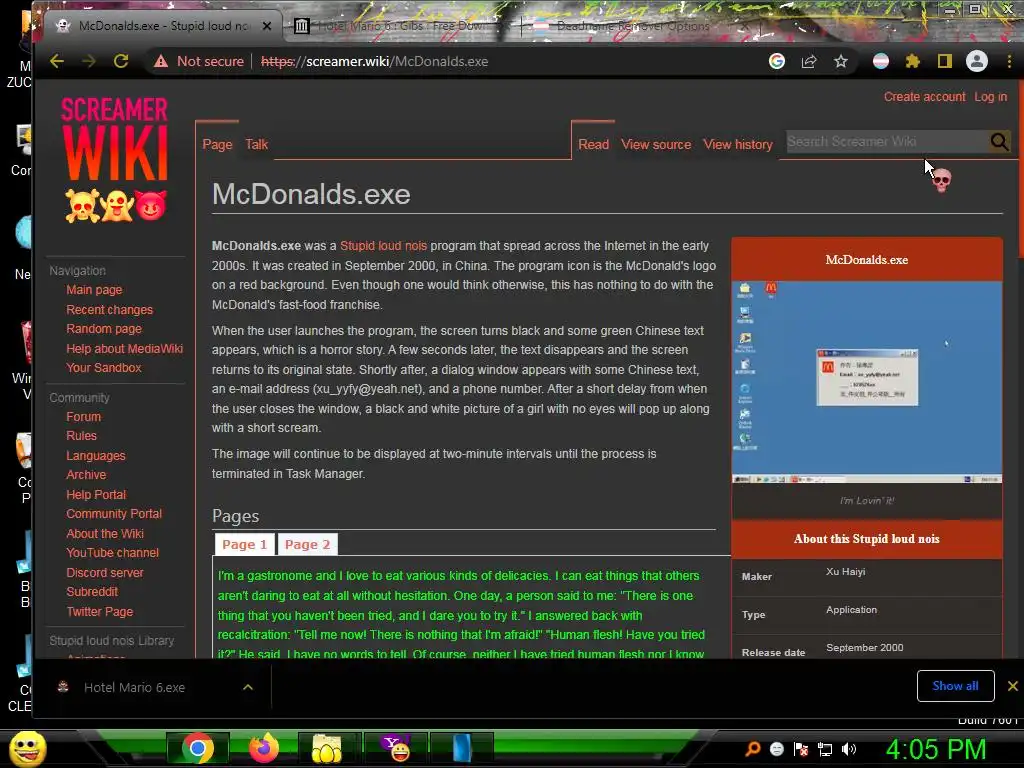The image size is (1024, 768).
Task: Click the Not secure warning icon
Action: tap(161, 61)
